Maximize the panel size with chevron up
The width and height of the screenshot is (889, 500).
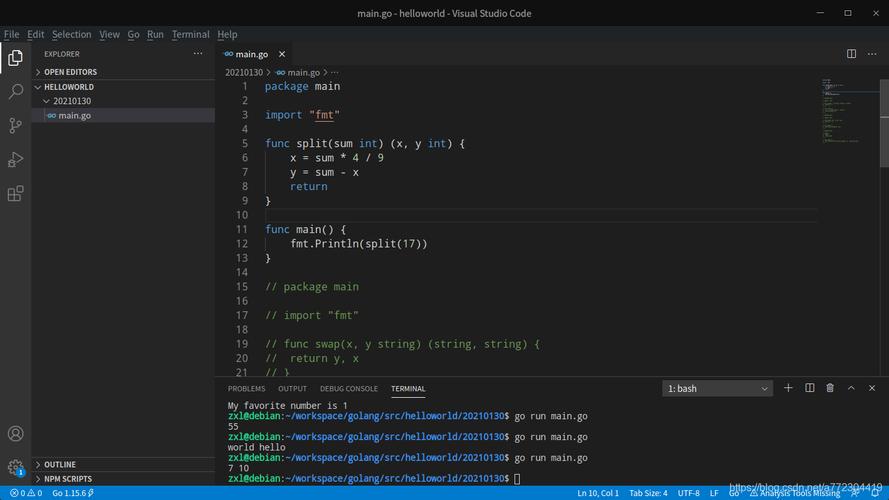(851, 388)
